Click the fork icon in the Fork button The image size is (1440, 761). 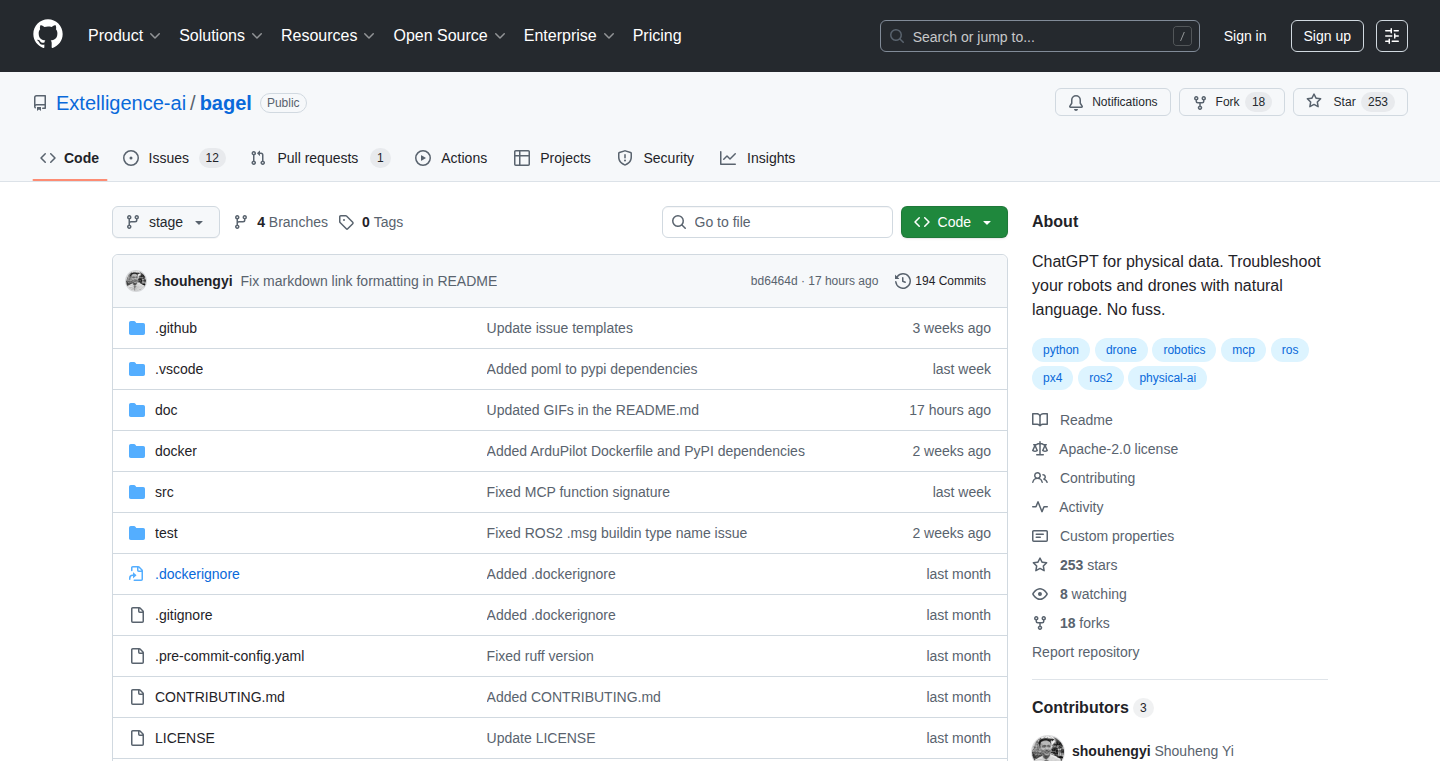pyautogui.click(x=1200, y=102)
